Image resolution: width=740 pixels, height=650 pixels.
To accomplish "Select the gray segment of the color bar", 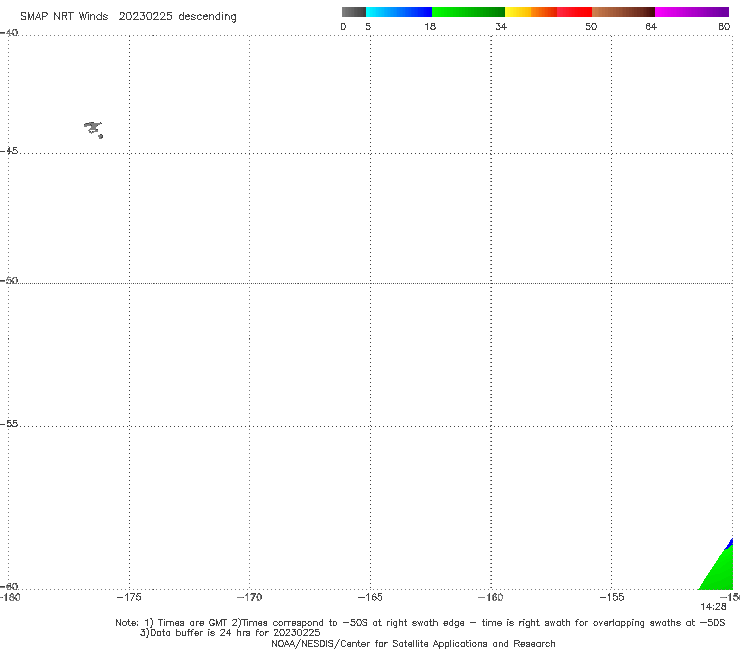I will pyautogui.click(x=353, y=12).
